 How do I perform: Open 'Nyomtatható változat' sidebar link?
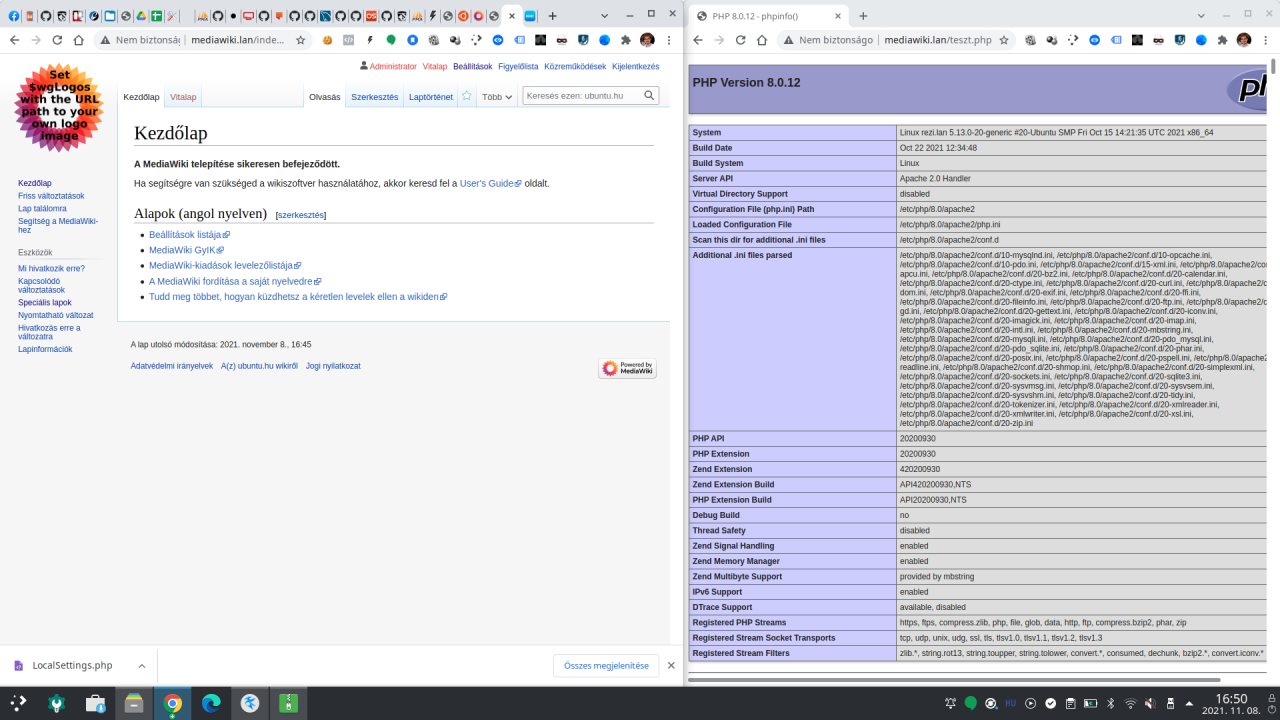point(56,315)
